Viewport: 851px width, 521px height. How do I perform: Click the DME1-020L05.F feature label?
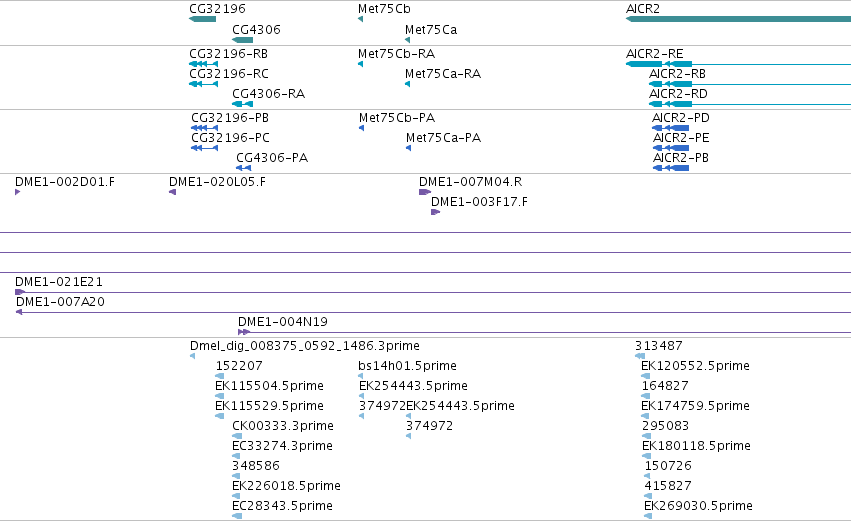click(x=217, y=182)
